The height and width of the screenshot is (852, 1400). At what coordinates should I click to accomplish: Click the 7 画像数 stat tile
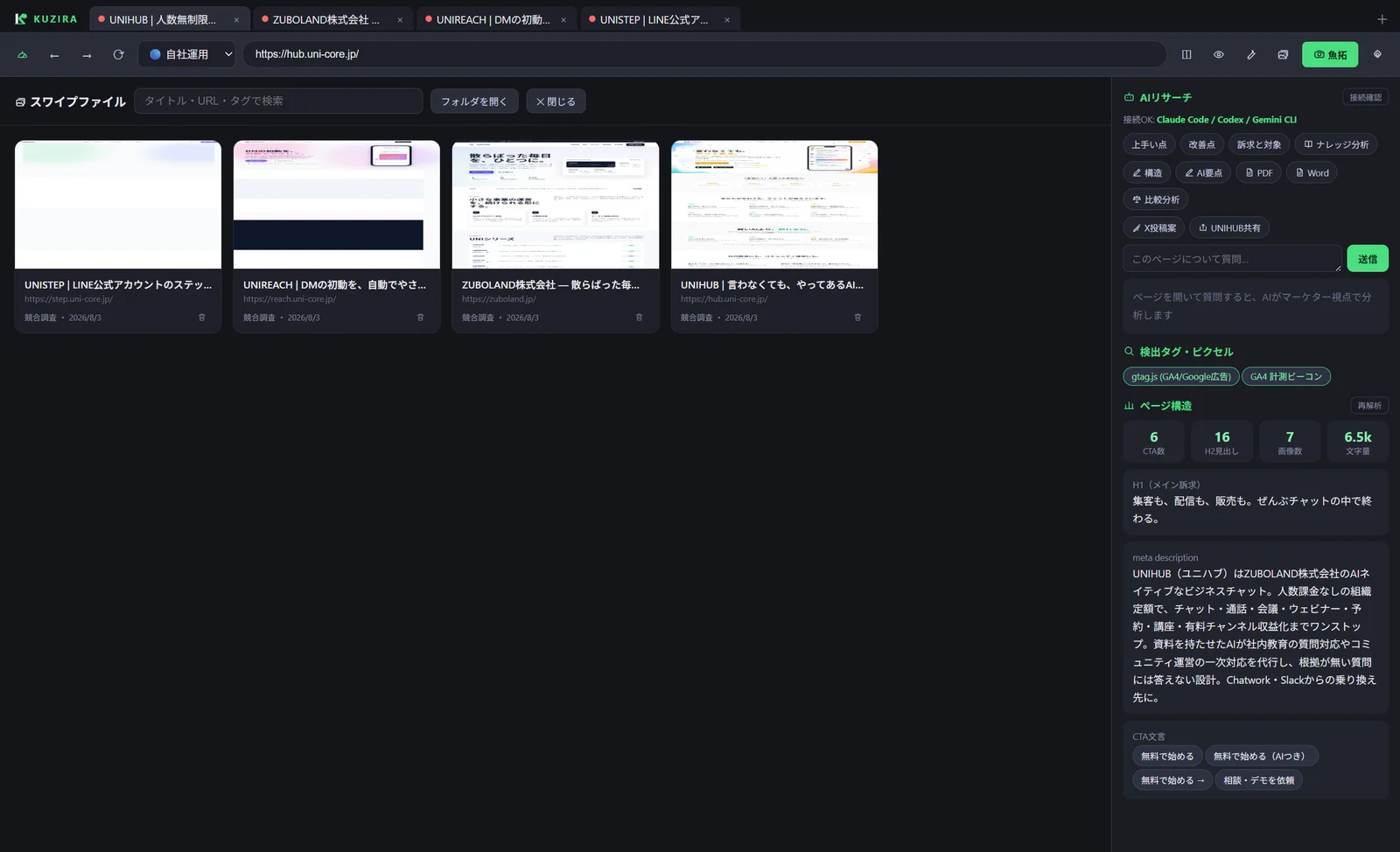[x=1290, y=442]
